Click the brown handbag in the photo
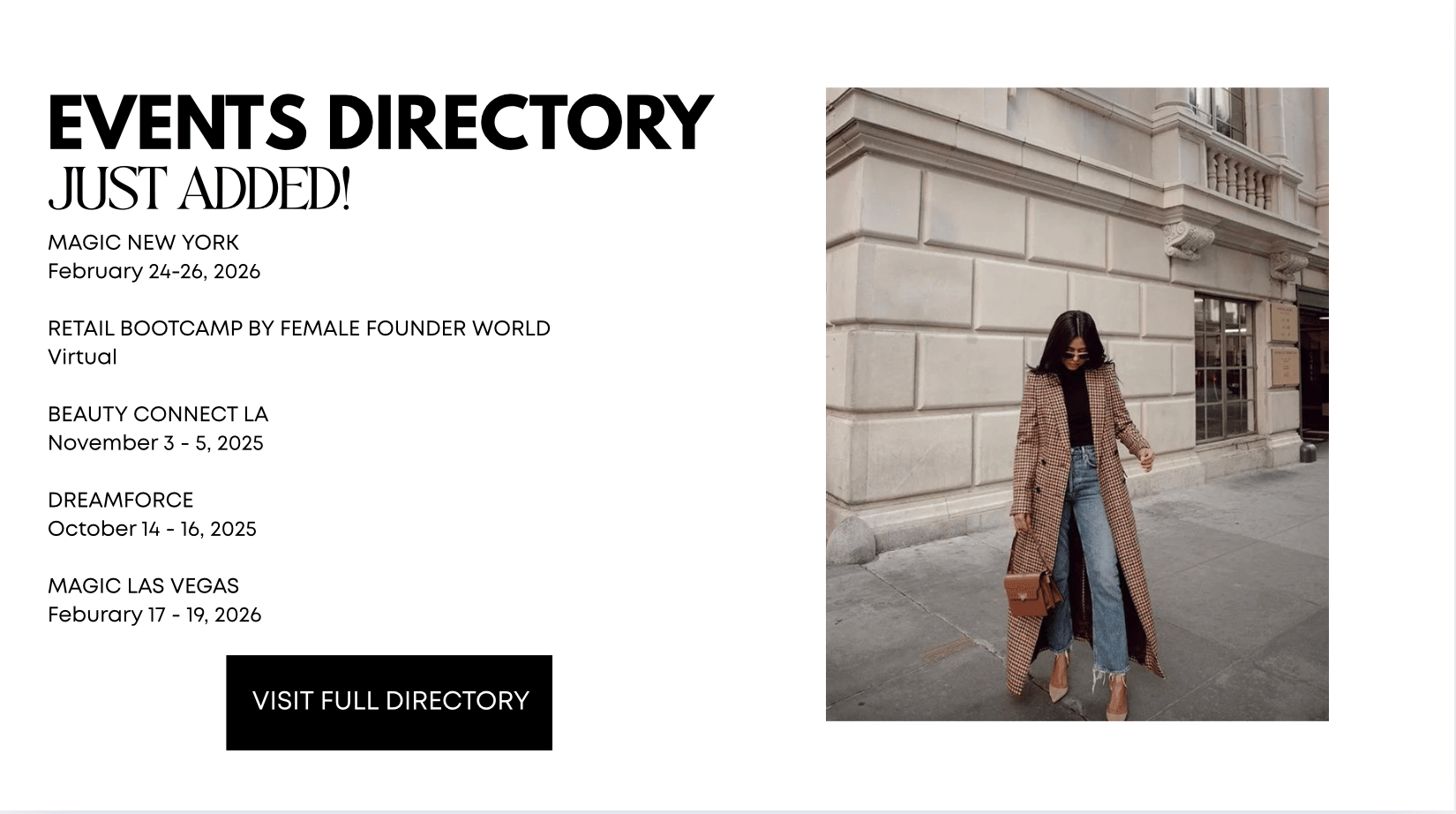Viewport: 1456px width, 814px height. click(1031, 594)
